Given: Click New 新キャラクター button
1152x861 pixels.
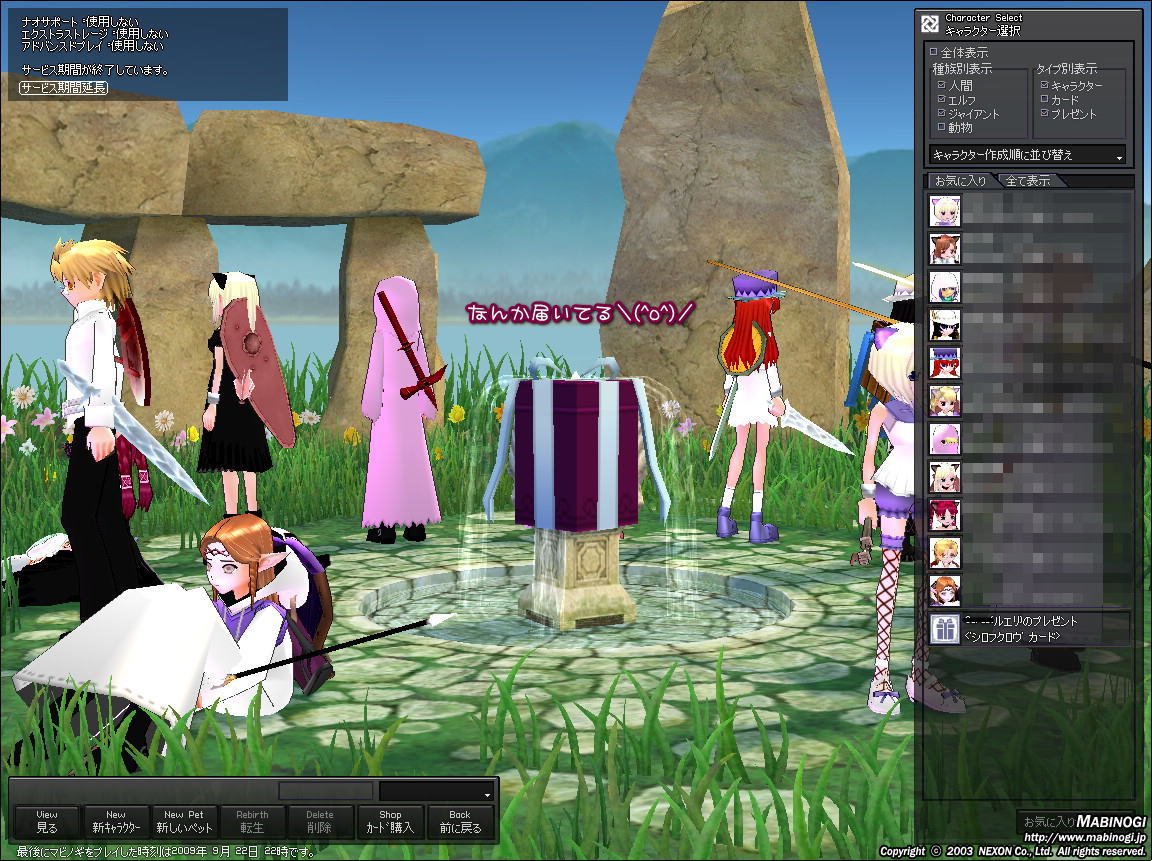Looking at the screenshot, I should [116, 821].
